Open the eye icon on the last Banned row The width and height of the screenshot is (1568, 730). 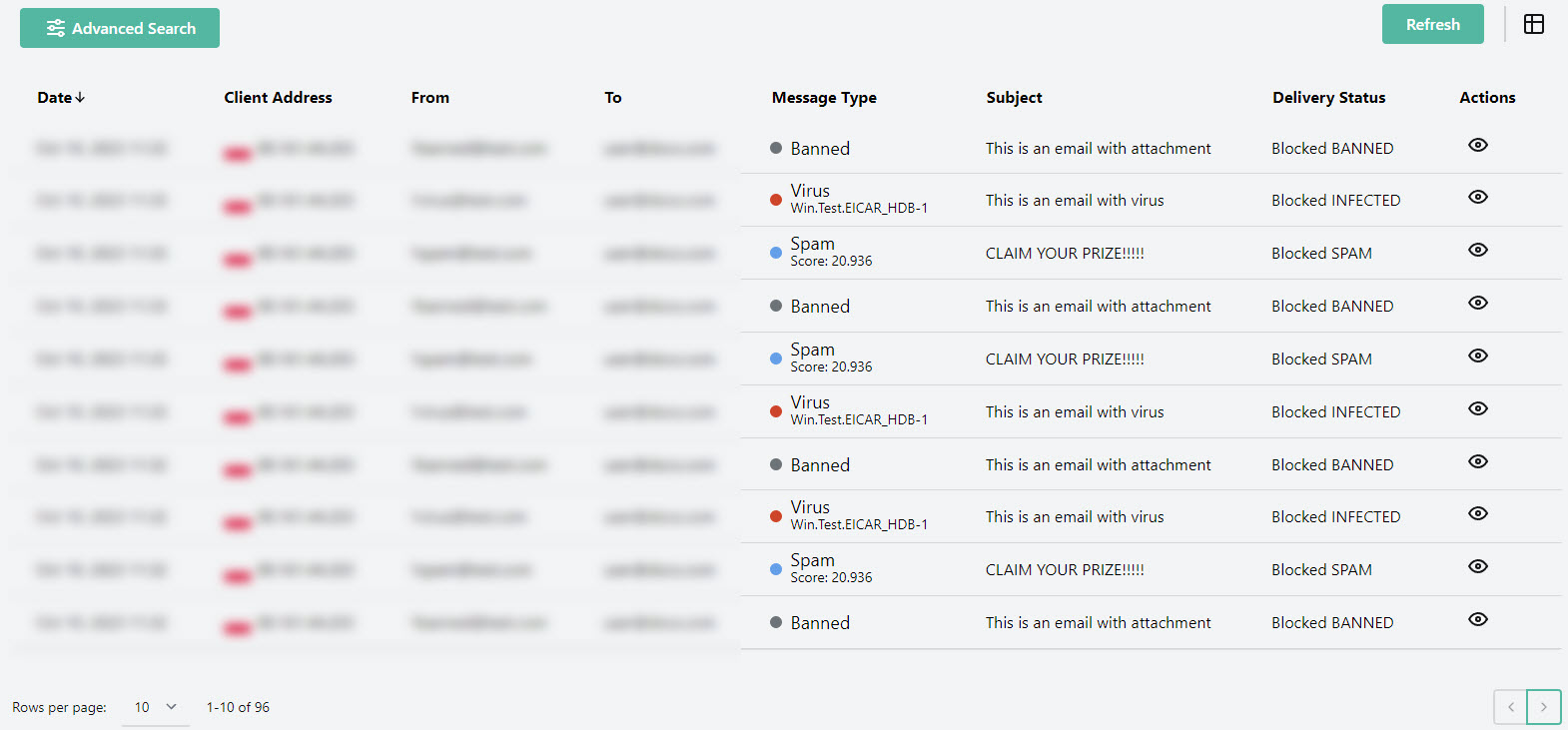(1478, 619)
